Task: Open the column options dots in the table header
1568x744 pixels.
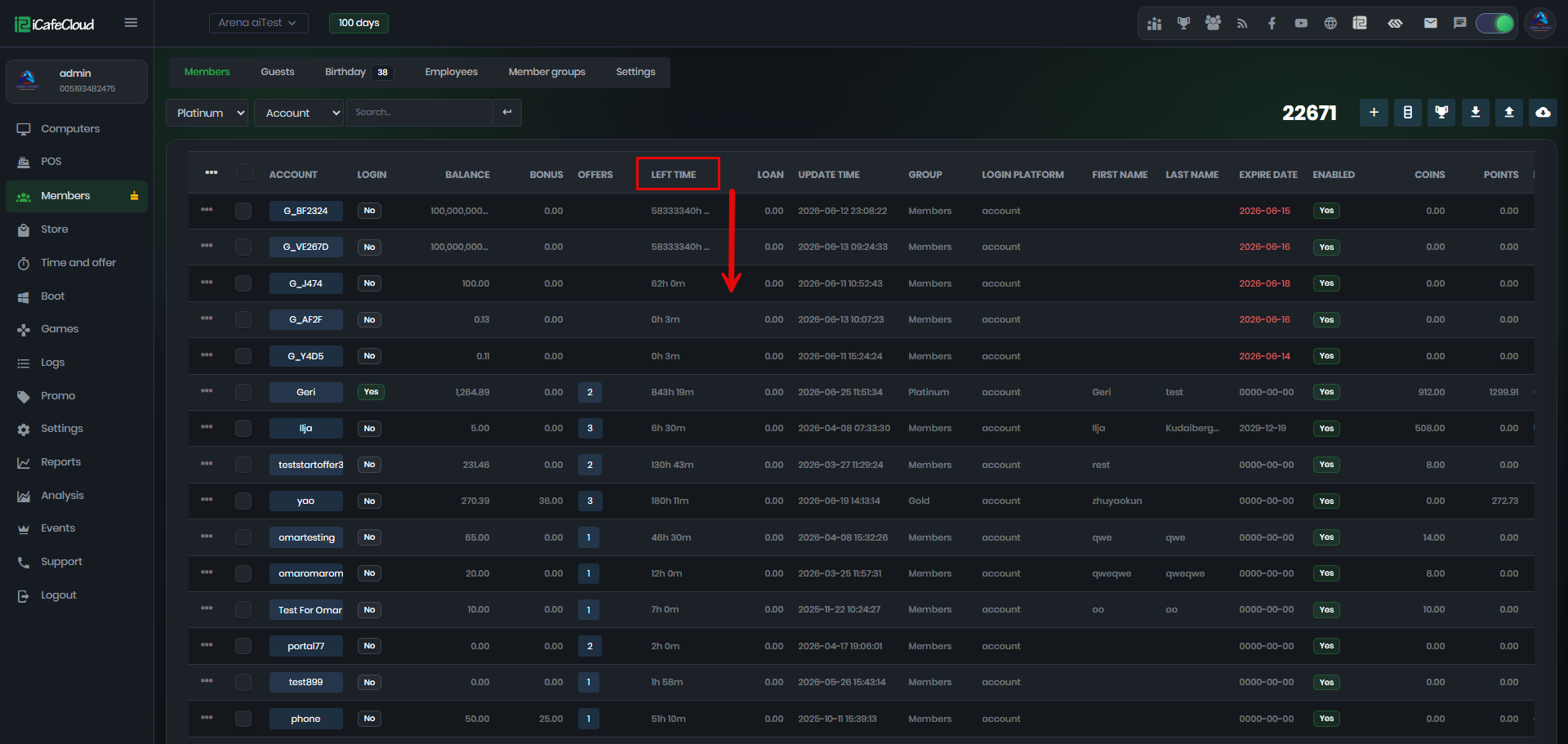Action: click(x=212, y=173)
